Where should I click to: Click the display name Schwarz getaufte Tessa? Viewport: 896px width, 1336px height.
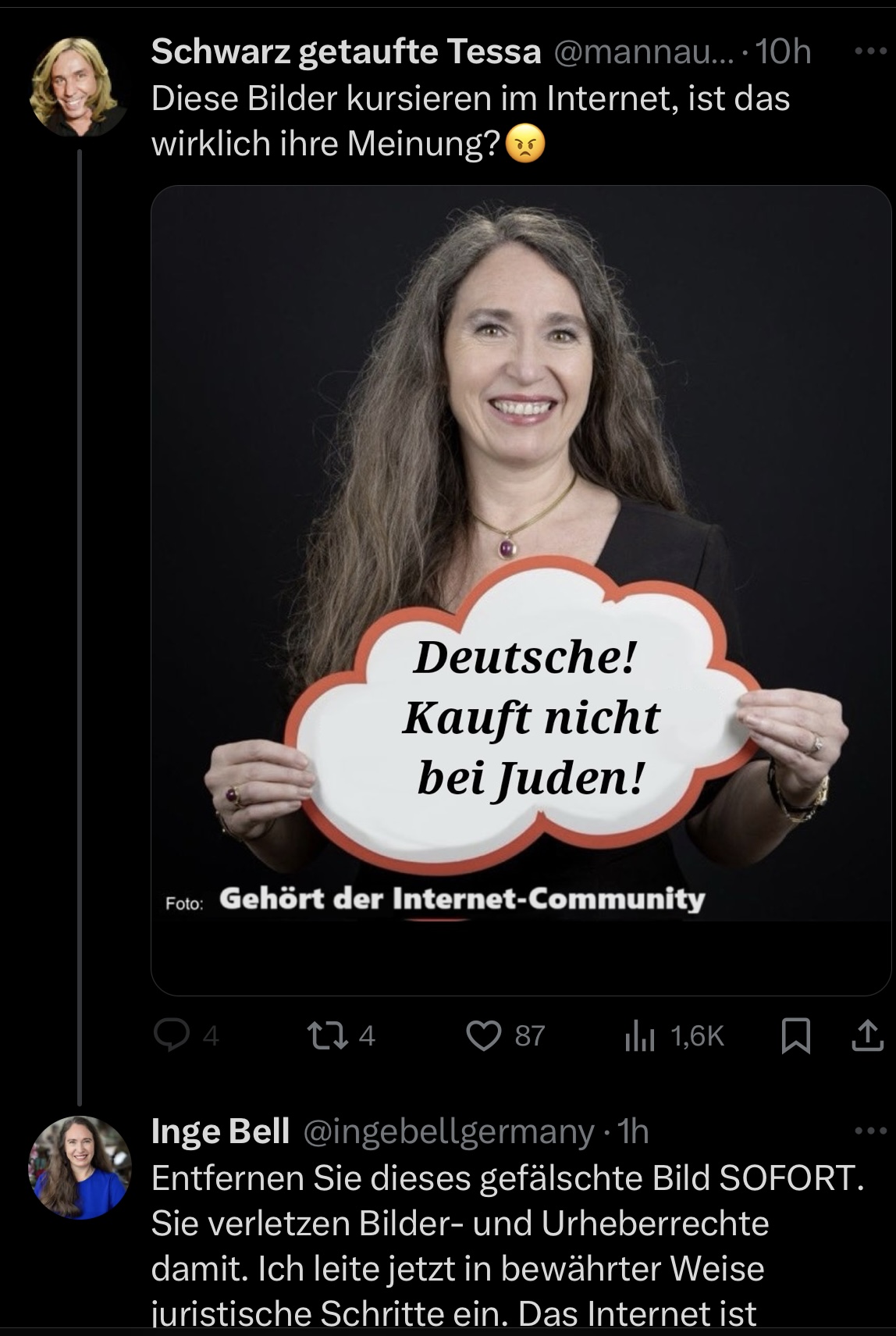pyautogui.click(x=346, y=52)
